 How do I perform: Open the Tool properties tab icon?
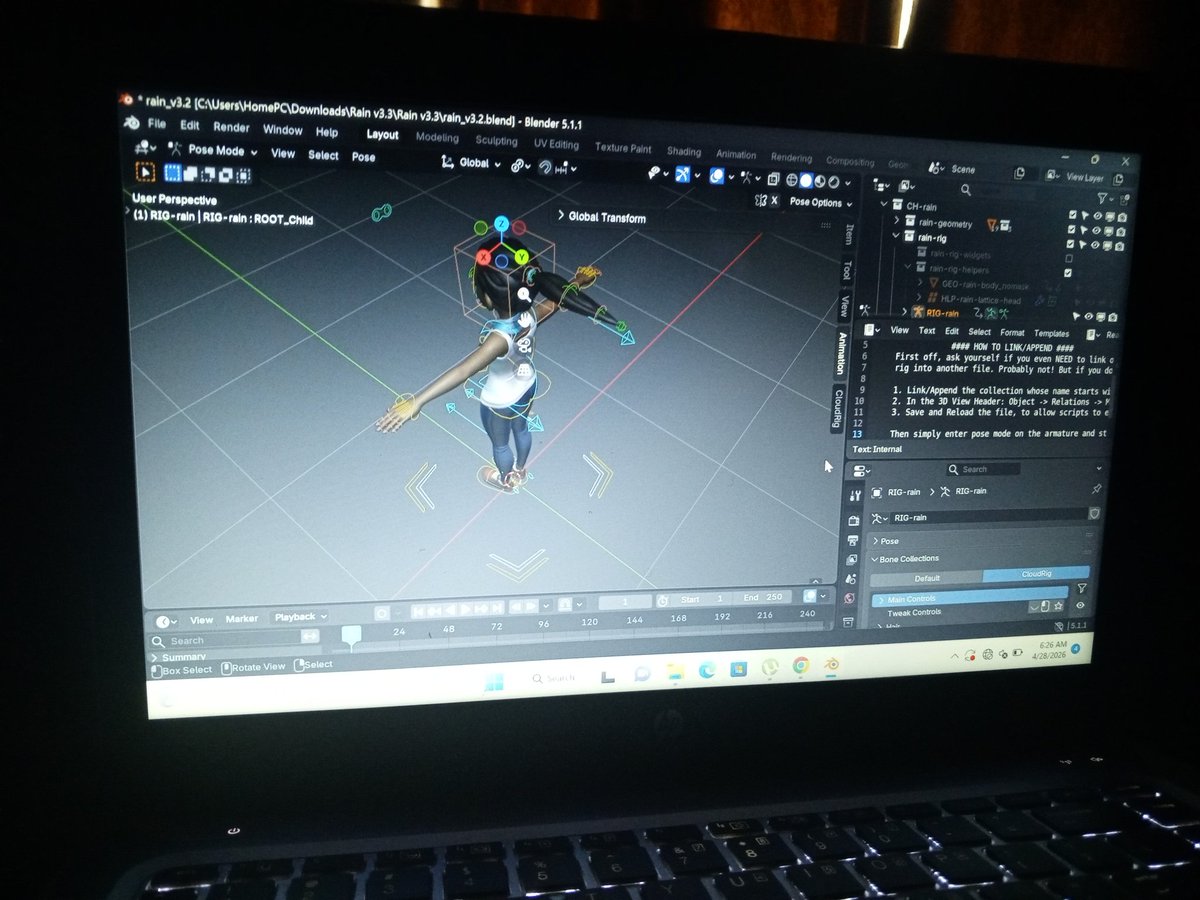click(854, 495)
